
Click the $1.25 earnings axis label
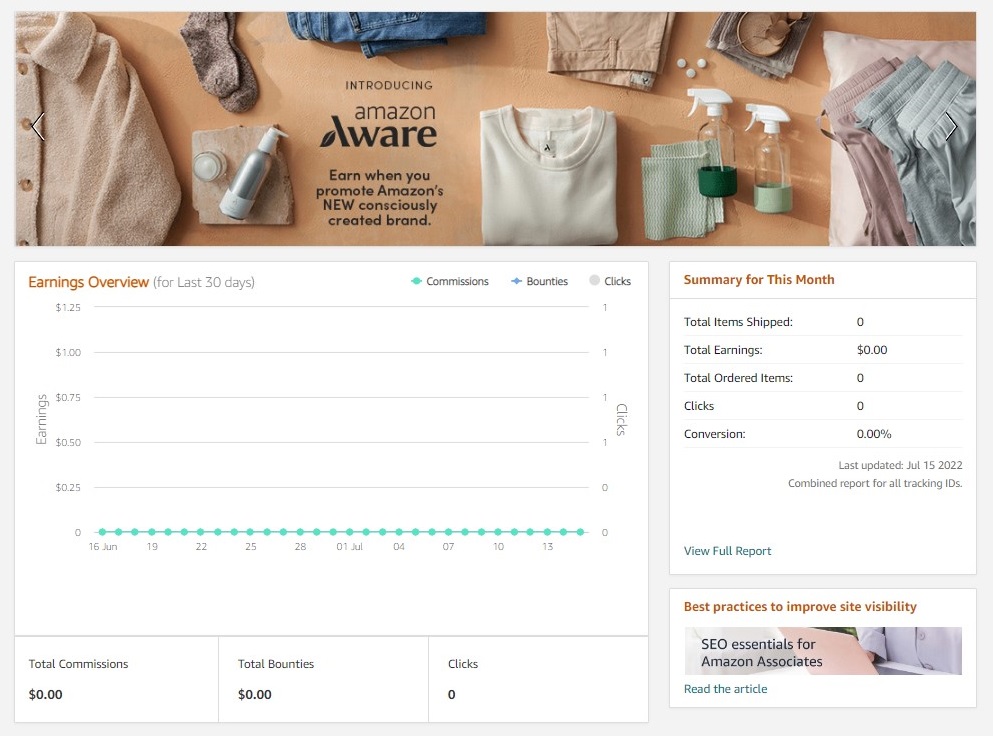[68, 307]
